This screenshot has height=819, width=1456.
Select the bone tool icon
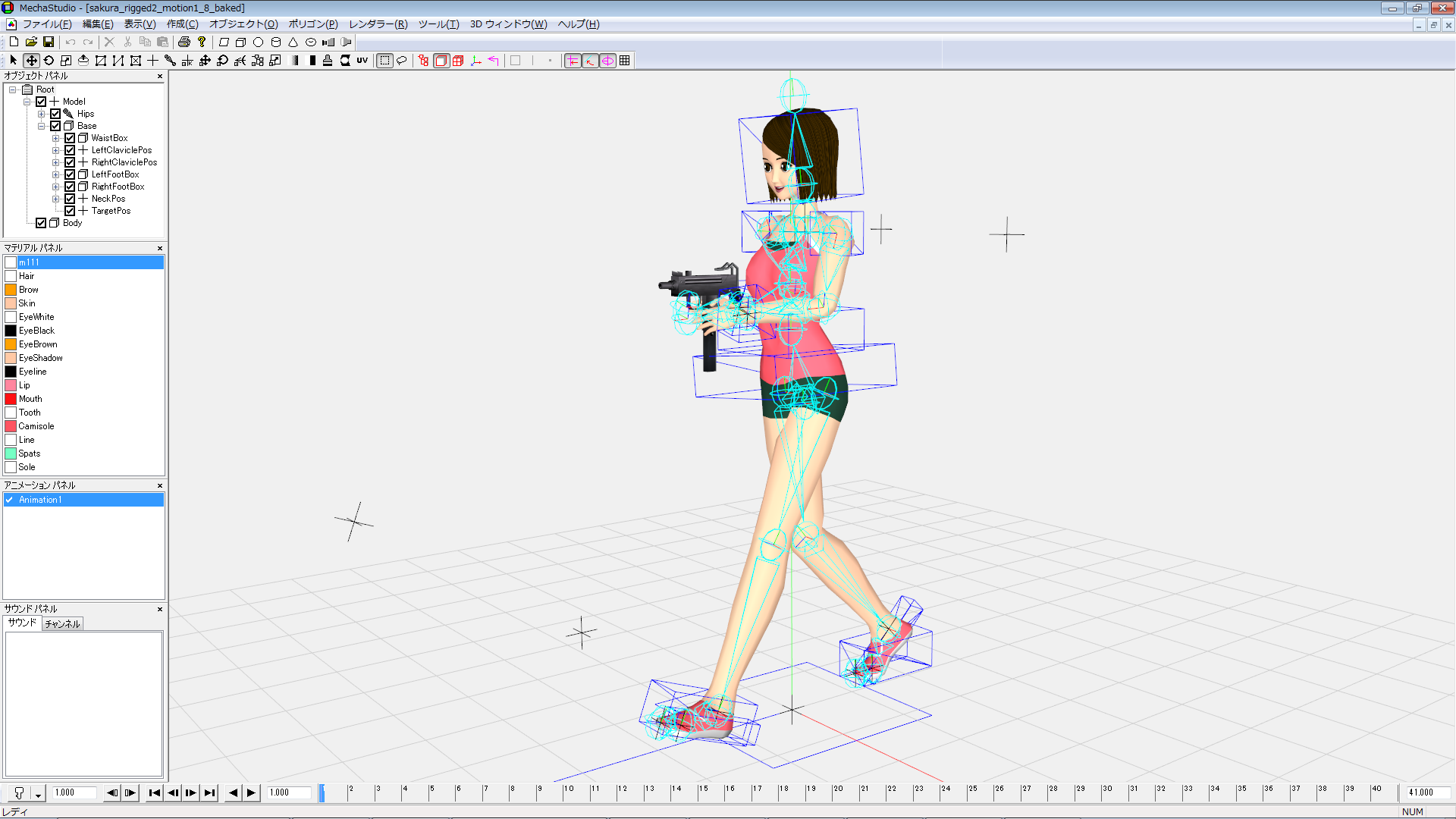[170, 61]
